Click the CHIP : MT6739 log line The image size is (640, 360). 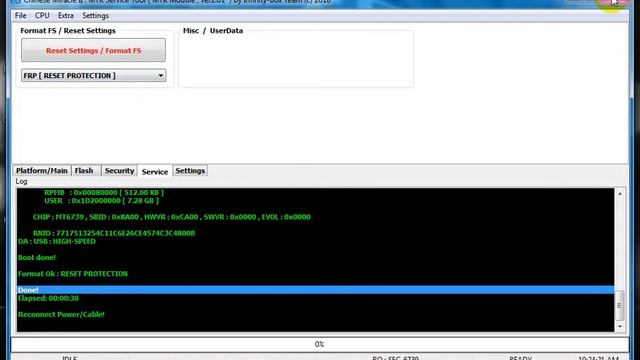[x=171, y=217]
